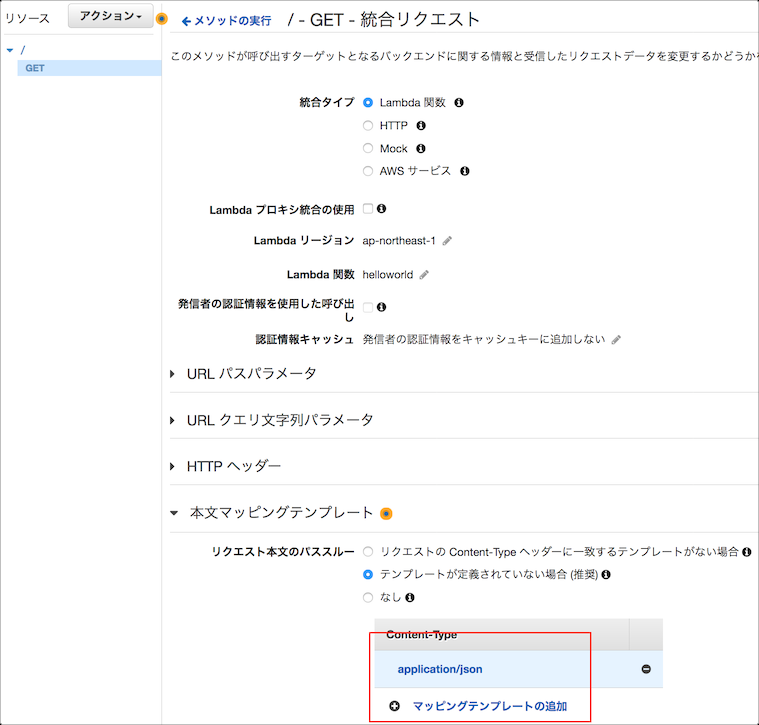
Task: Click info icon next to HTTP option
Action: [x=420, y=126]
